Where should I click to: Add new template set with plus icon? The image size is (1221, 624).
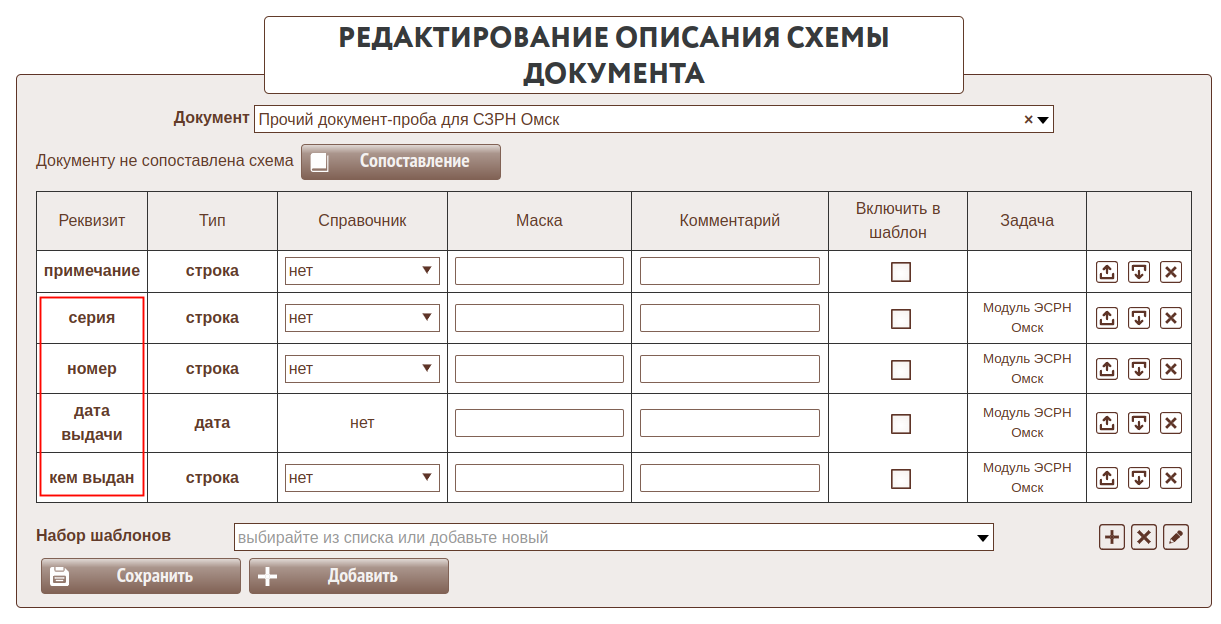(1112, 537)
